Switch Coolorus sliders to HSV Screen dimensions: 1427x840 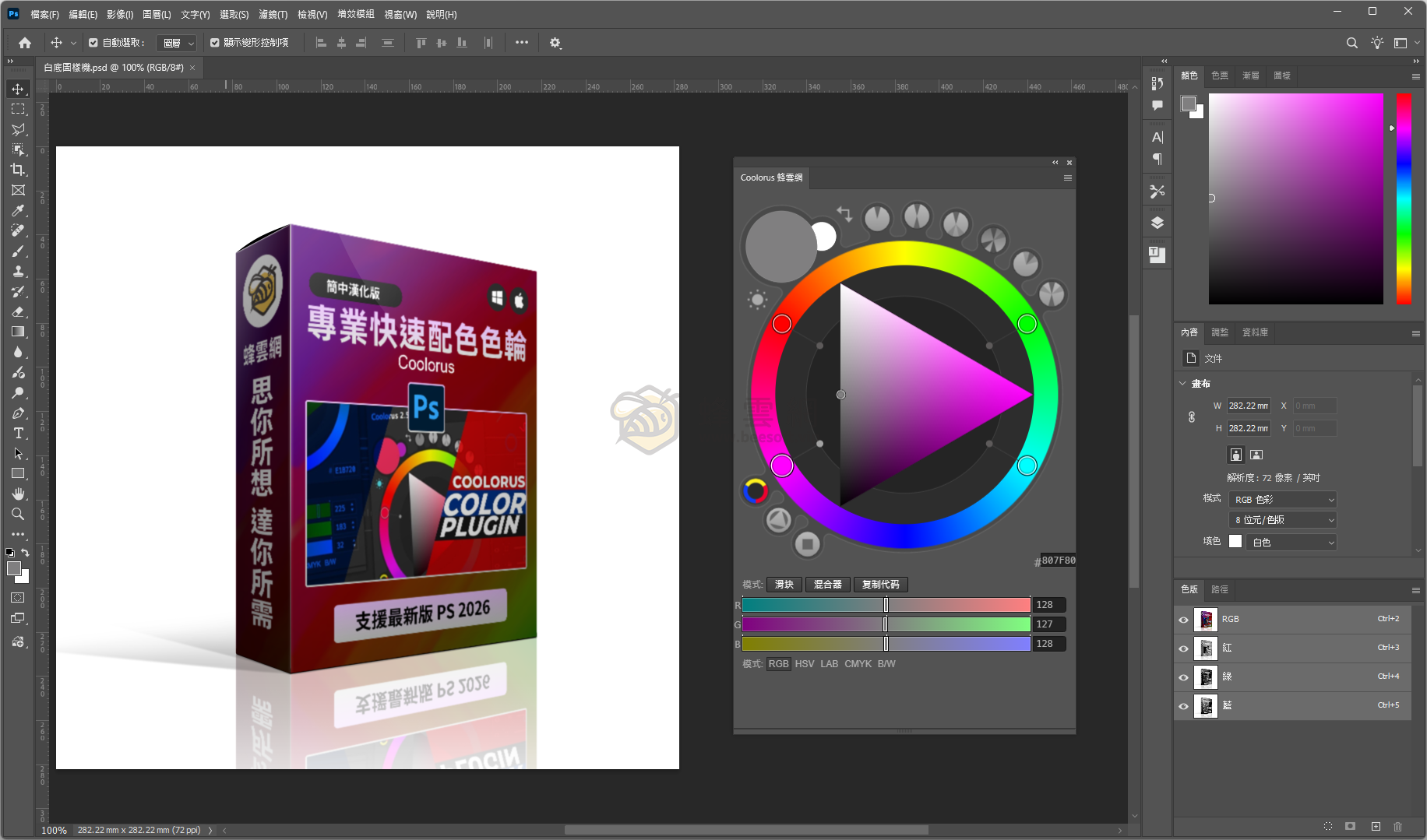click(805, 664)
